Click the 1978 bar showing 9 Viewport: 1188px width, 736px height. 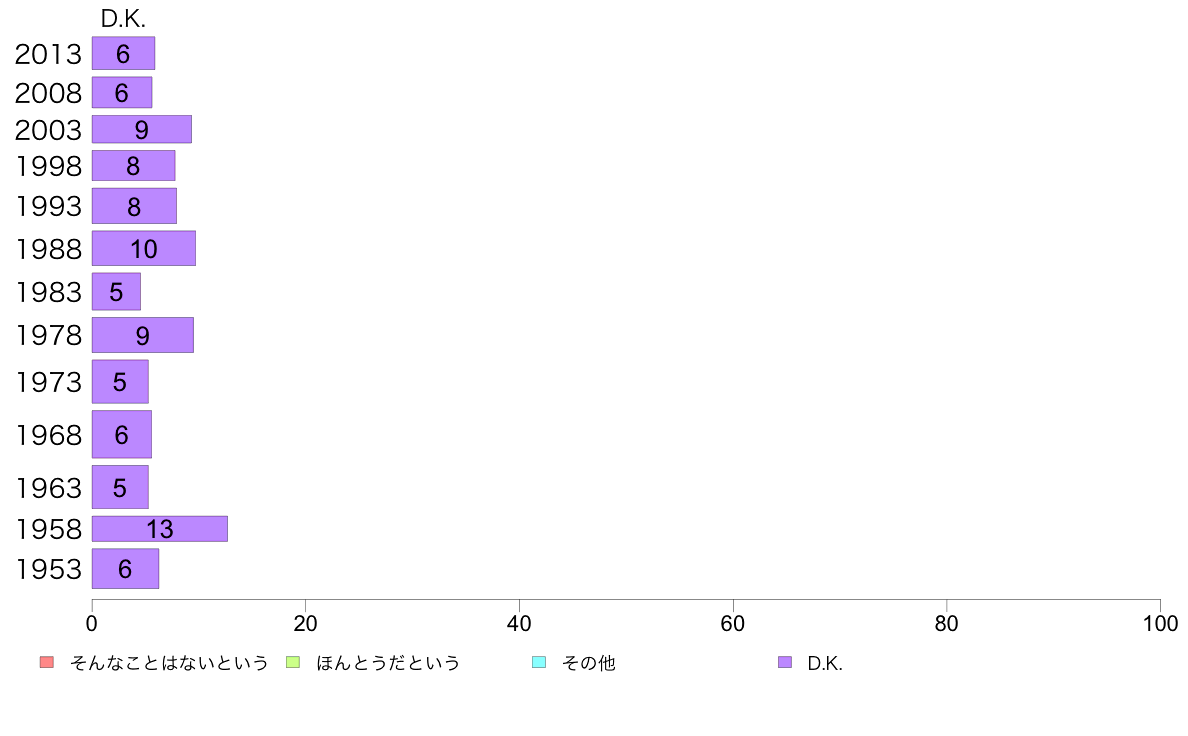coord(143,335)
